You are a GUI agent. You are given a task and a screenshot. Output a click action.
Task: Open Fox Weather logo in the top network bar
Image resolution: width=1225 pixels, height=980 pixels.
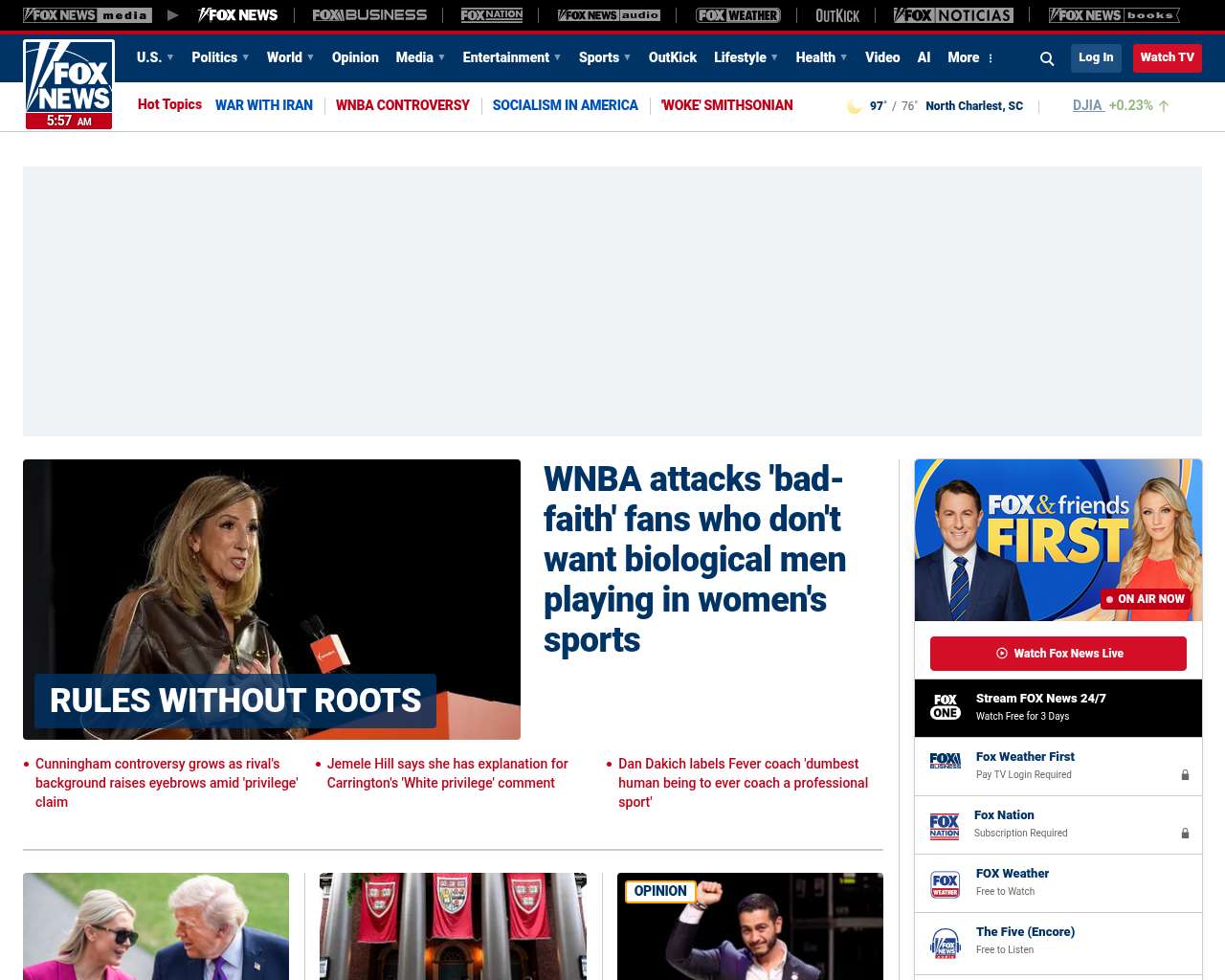[738, 15]
